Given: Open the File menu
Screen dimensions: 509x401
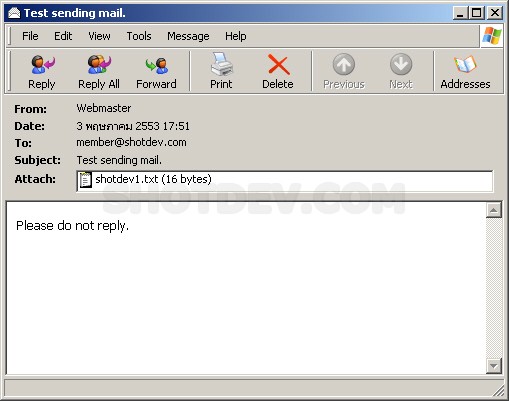Looking at the screenshot, I should tap(30, 36).
